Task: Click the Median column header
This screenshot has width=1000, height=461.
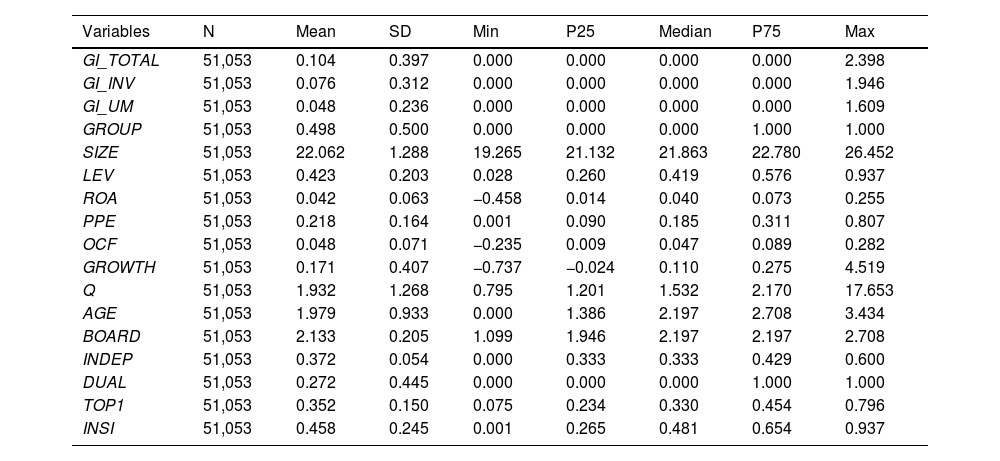Action: [685, 31]
